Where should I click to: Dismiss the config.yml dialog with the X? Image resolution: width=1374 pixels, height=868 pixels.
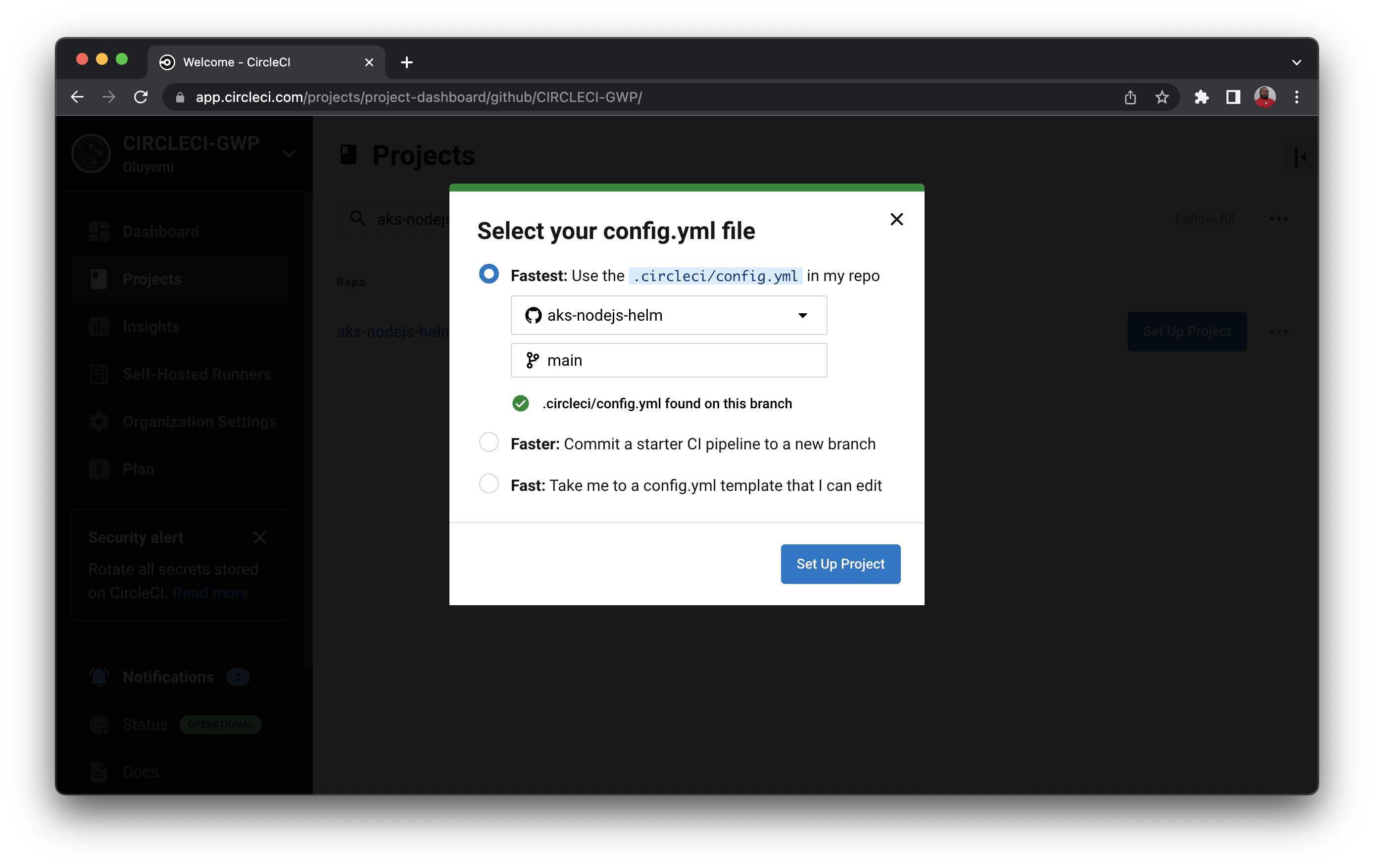[x=896, y=219]
